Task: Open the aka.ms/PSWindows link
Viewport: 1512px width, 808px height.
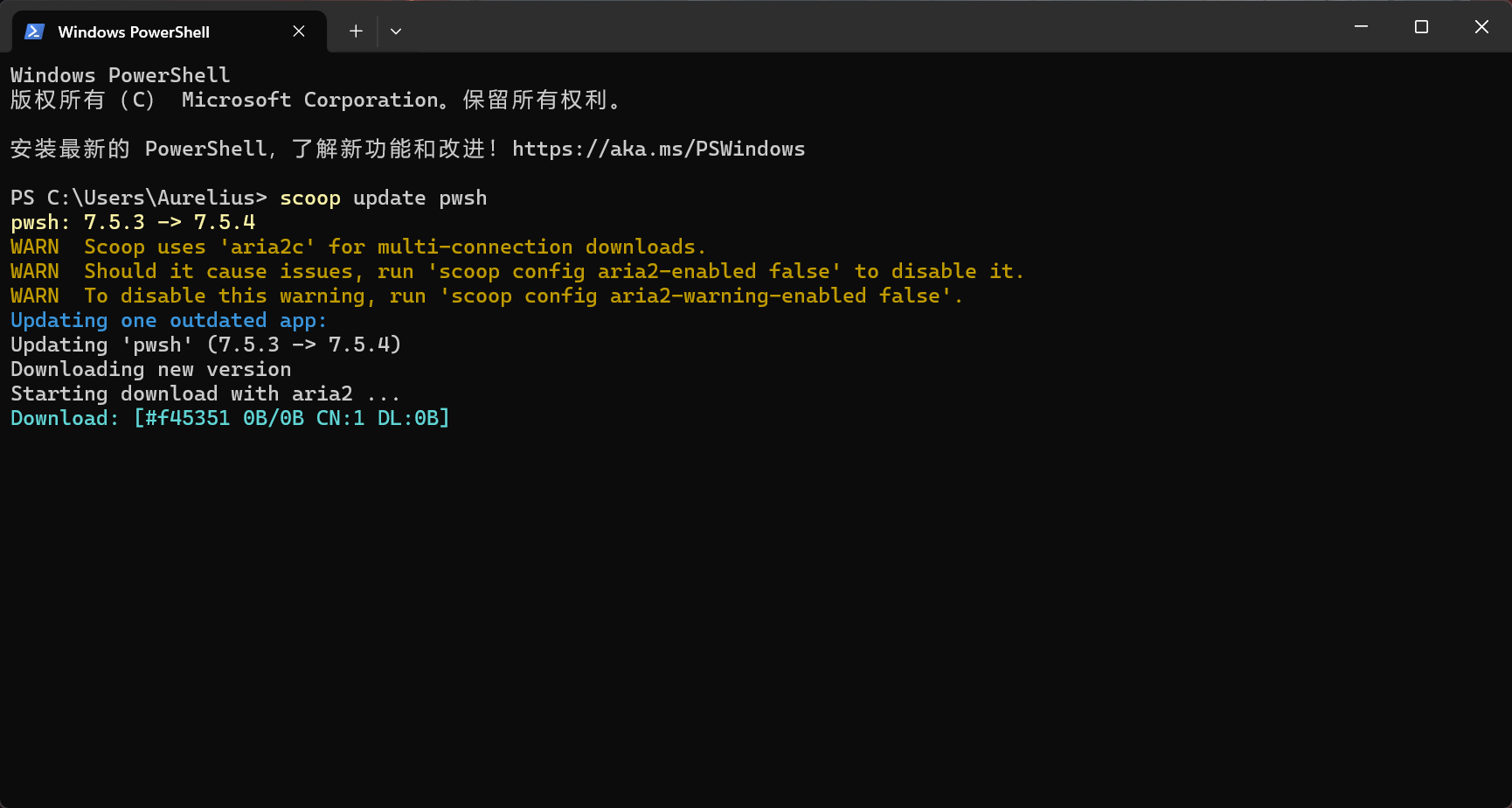Action: click(658, 150)
